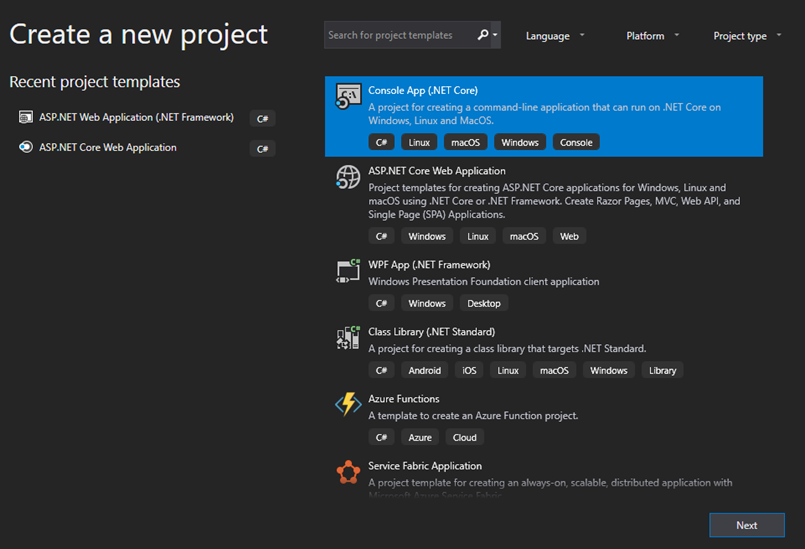Click the Library tag on Class Library
805x549 pixels.
click(663, 370)
